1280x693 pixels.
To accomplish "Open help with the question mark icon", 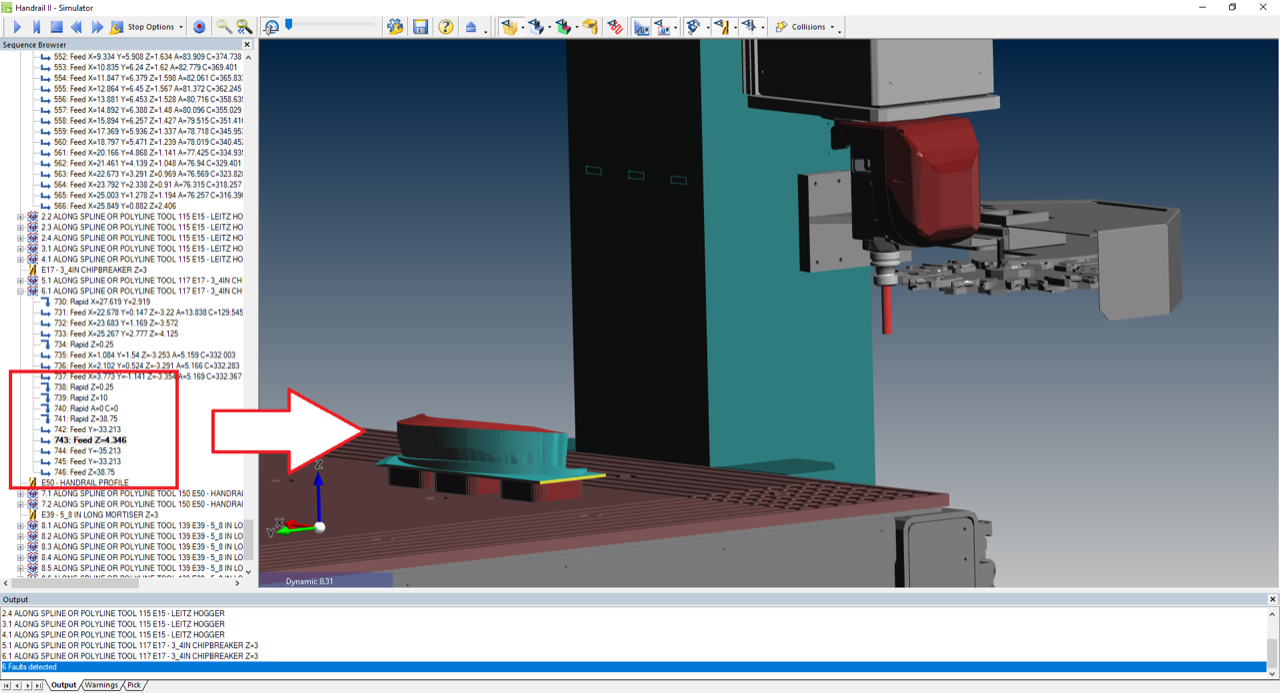I will pos(446,27).
